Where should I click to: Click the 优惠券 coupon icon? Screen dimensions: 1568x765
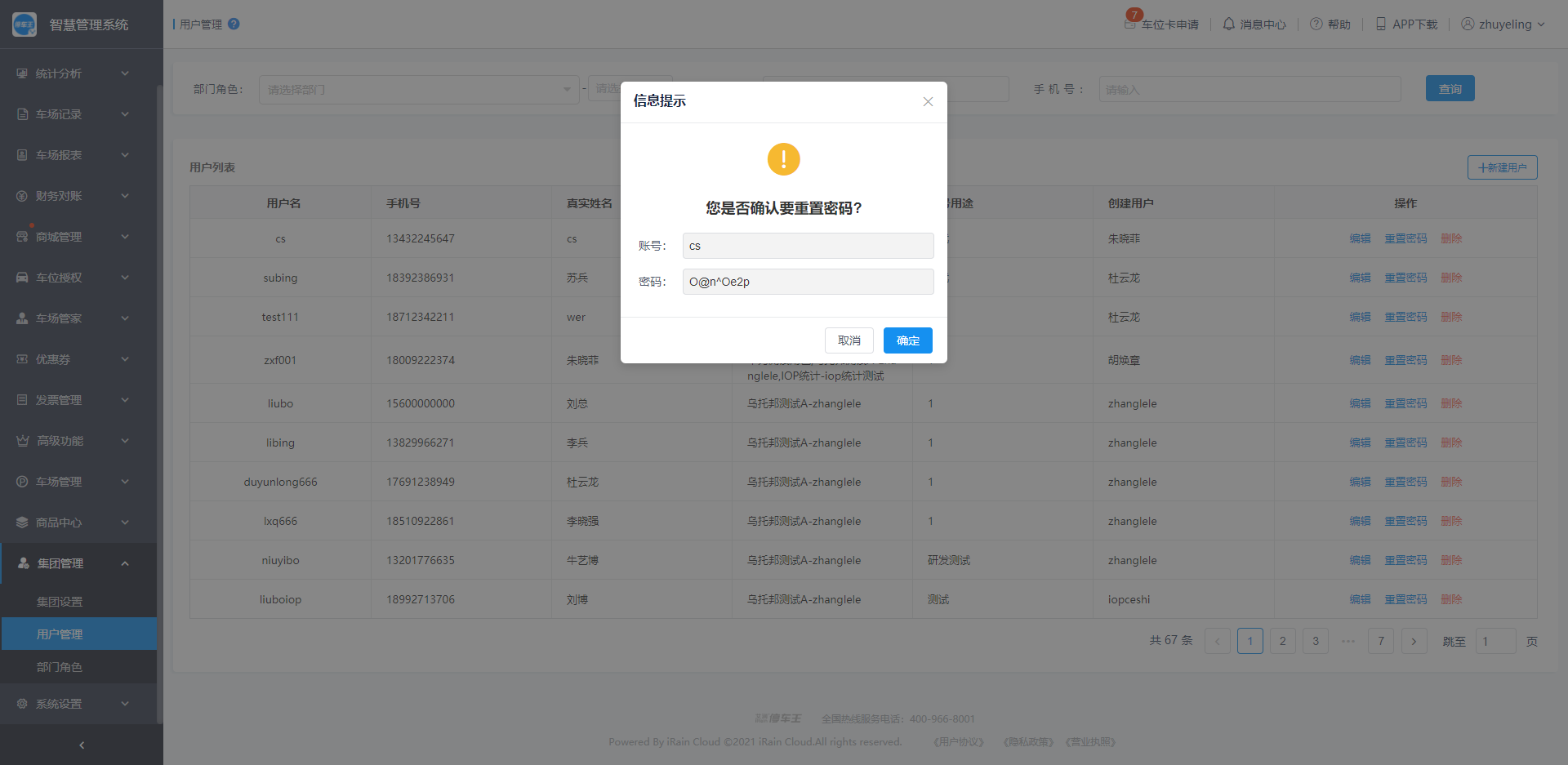pyautogui.click(x=22, y=359)
